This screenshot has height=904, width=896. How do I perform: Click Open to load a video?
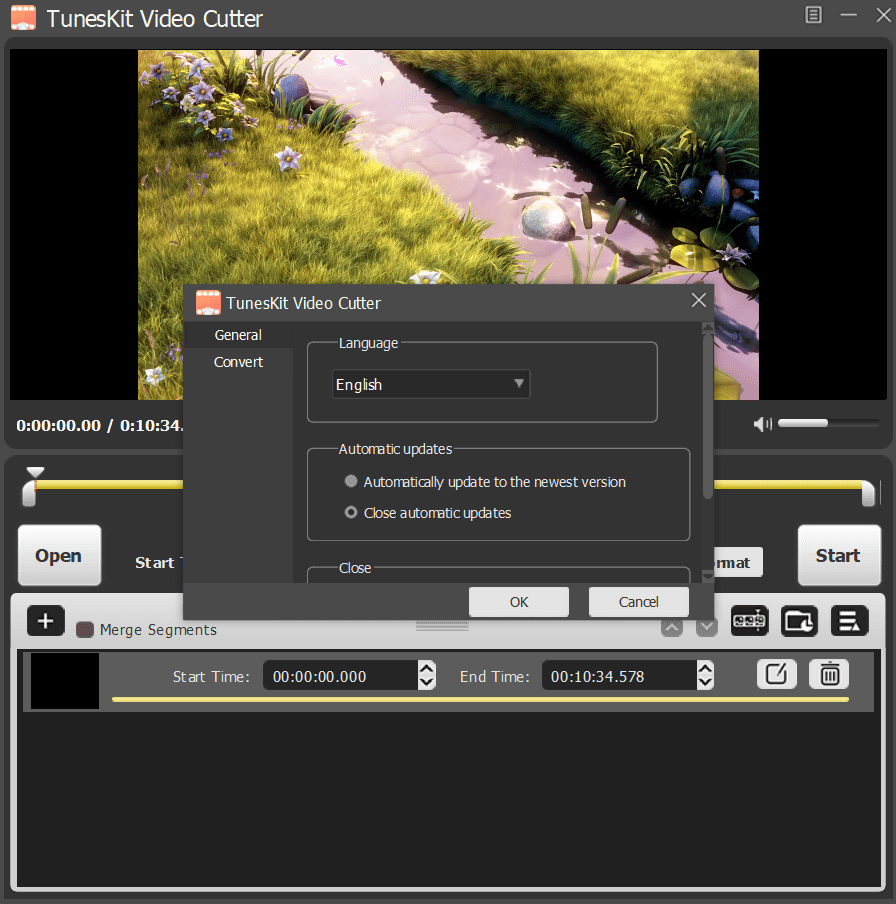(59, 556)
